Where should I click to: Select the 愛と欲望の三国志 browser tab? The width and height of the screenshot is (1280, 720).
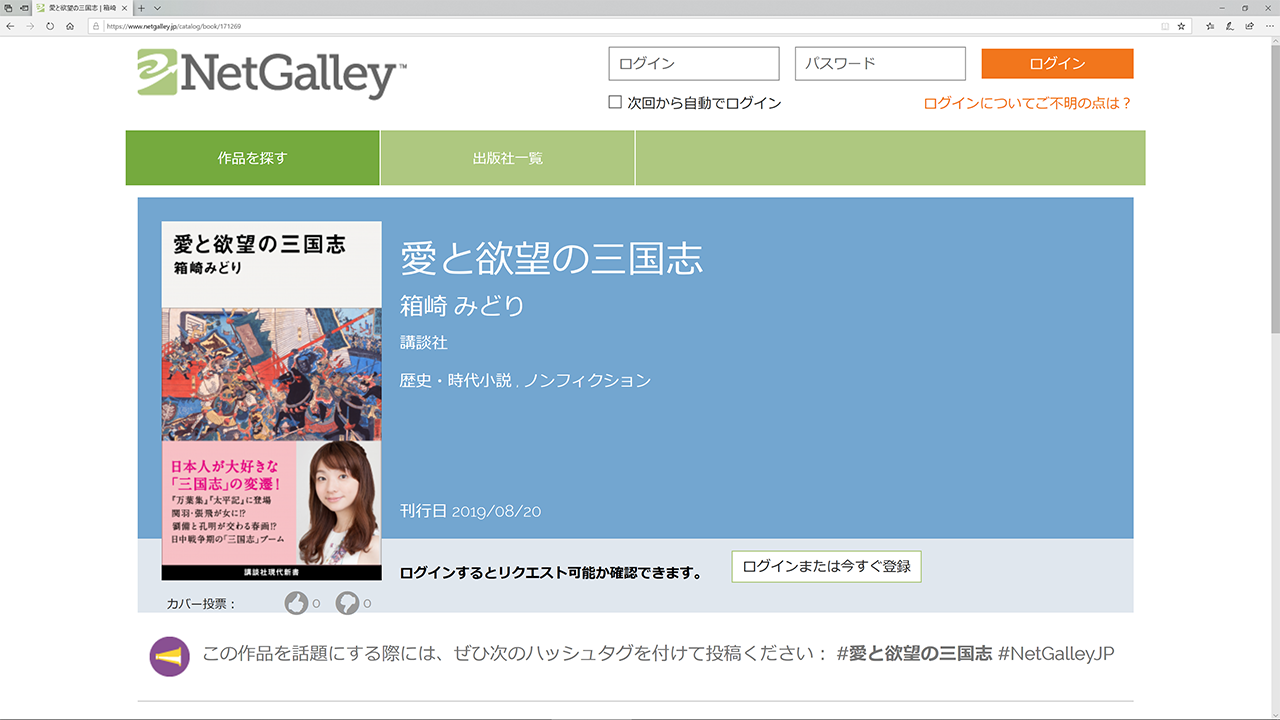[82, 7]
